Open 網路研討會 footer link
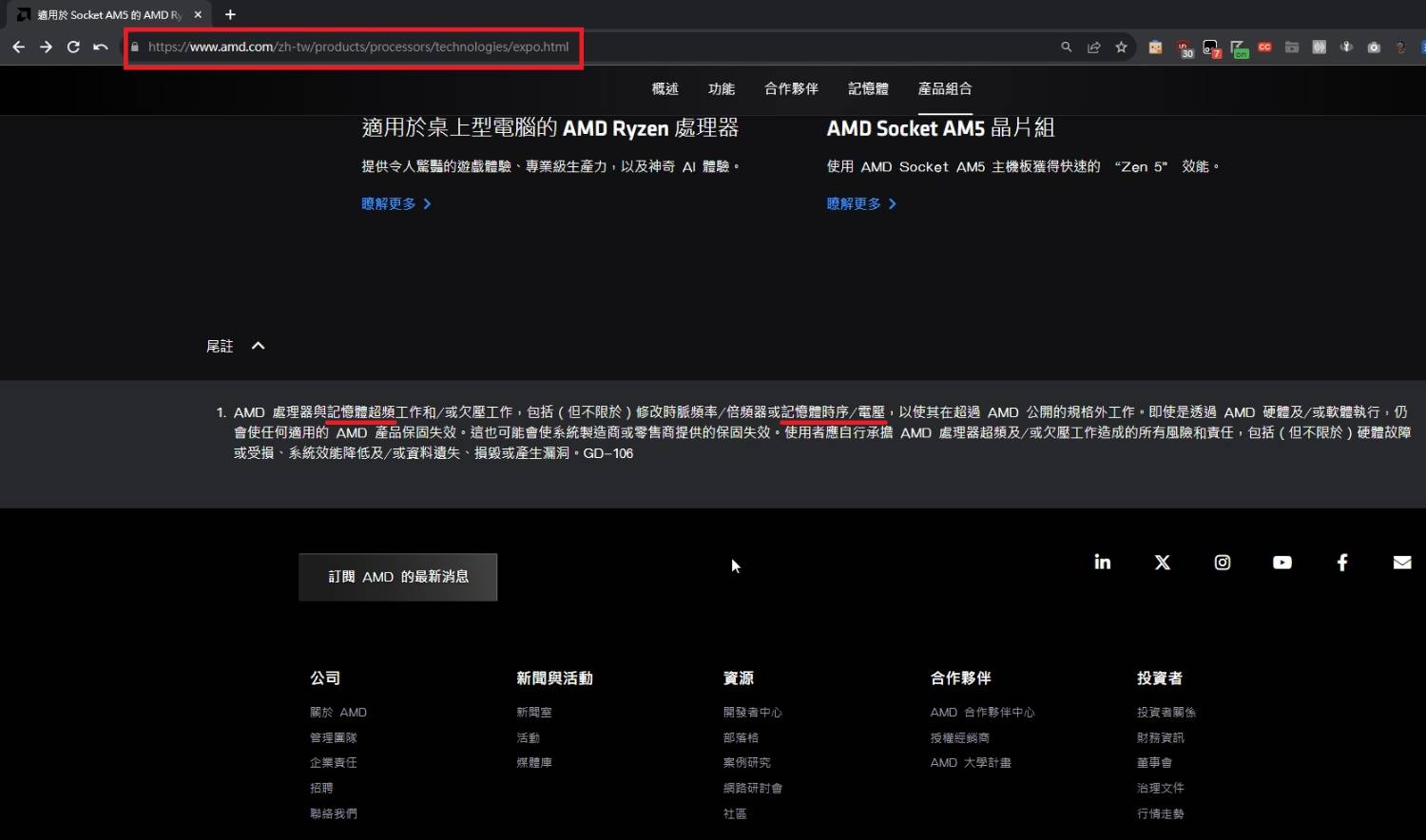 (x=753, y=788)
